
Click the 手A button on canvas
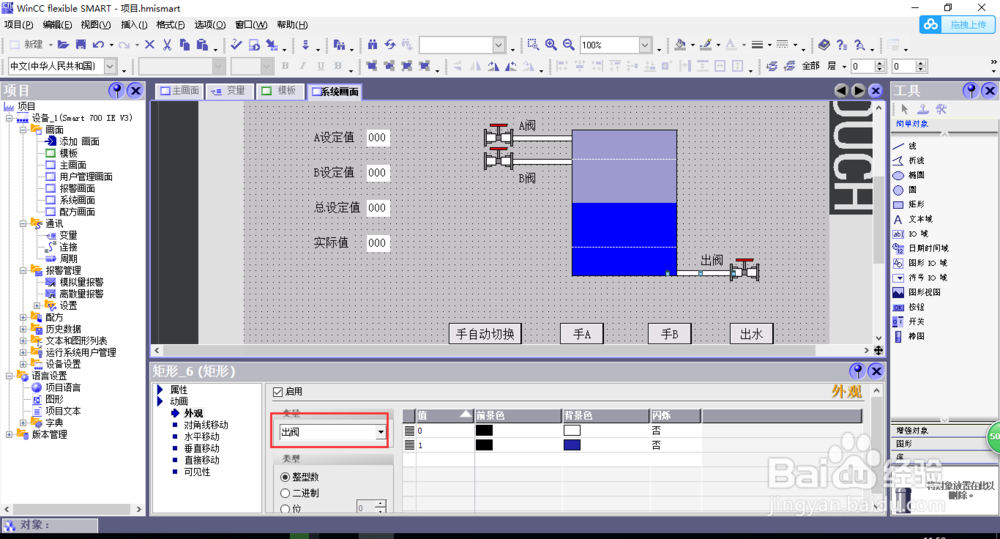point(582,334)
